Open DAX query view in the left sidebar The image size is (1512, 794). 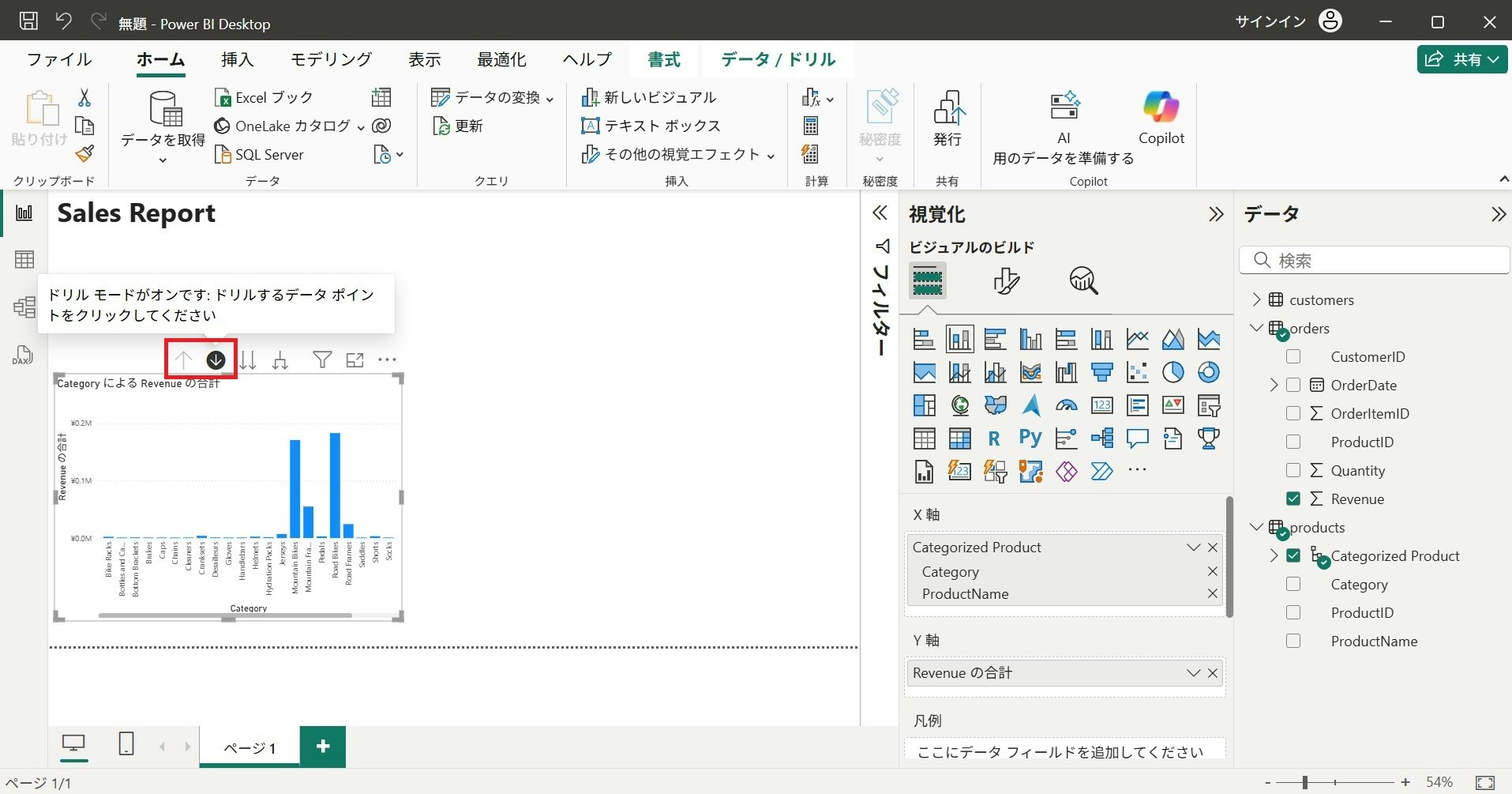pyautogui.click(x=23, y=355)
